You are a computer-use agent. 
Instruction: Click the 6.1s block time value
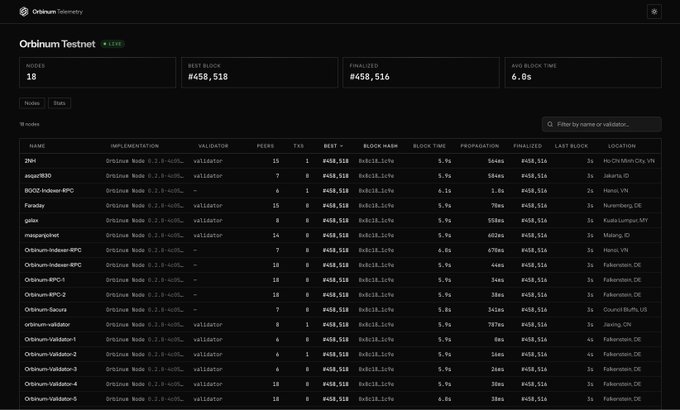[444, 190]
